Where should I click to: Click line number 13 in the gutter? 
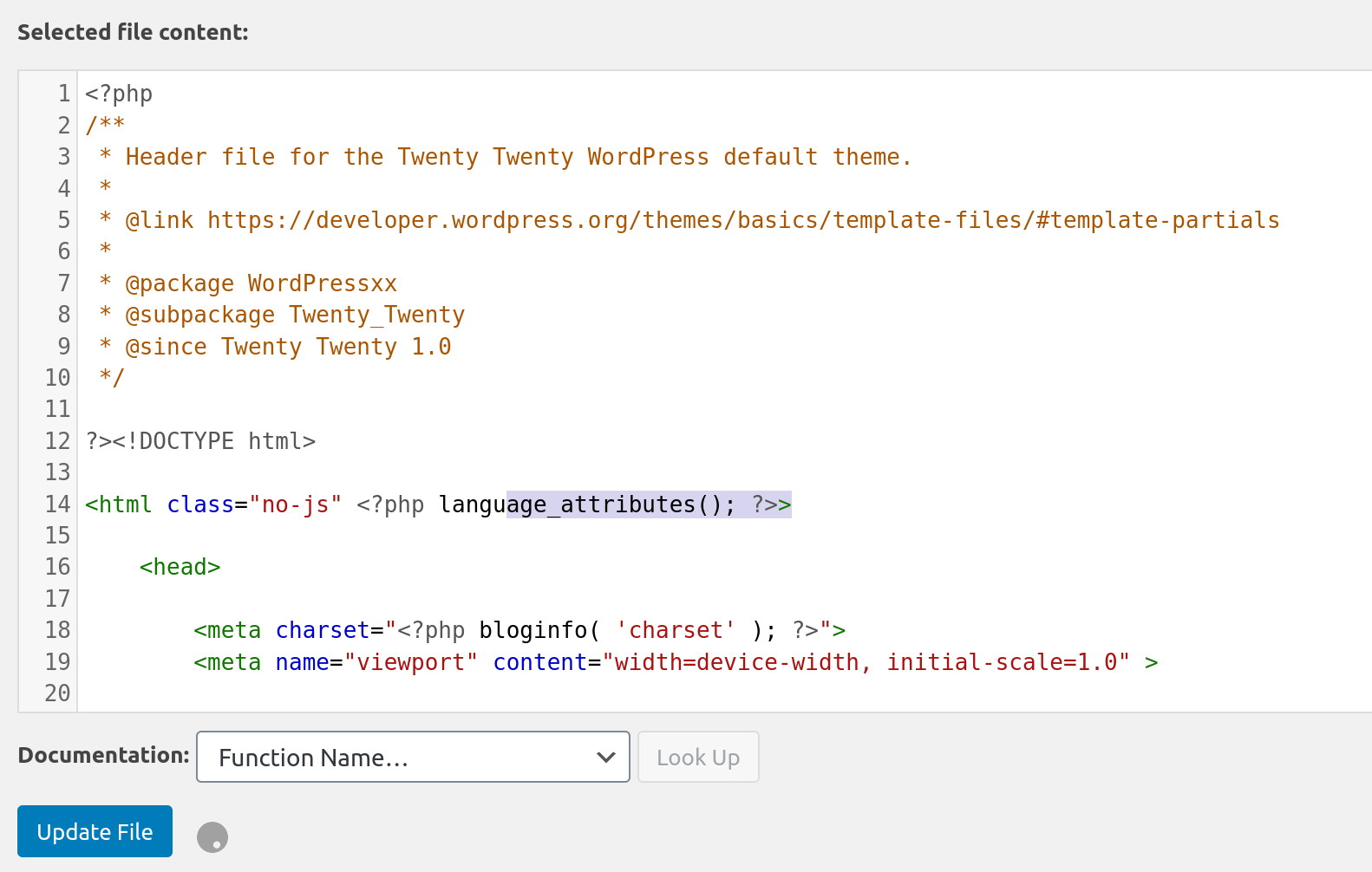(x=57, y=472)
